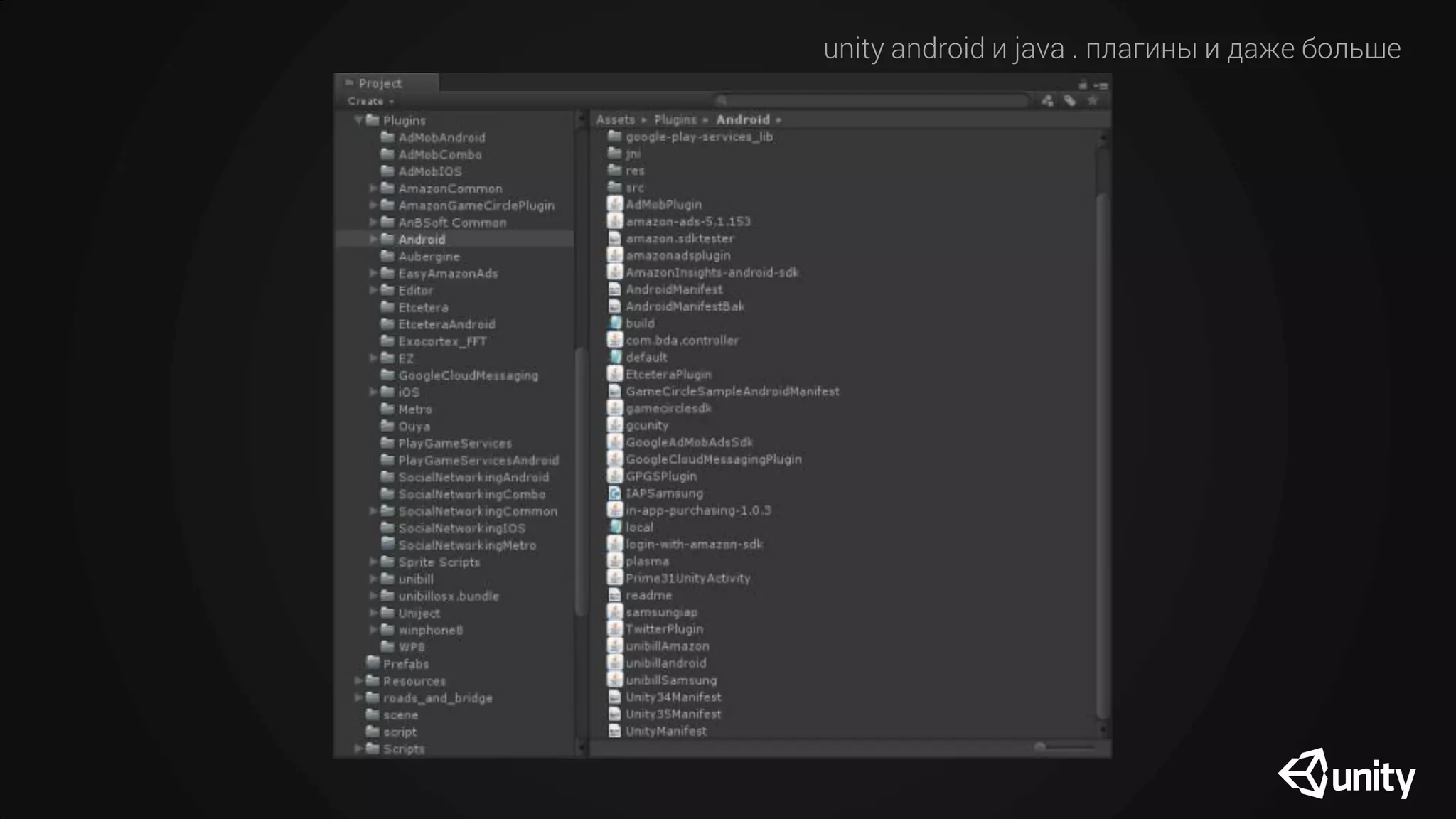The width and height of the screenshot is (1456, 819).
Task: Click the TwitterPlugin jar icon
Action: (x=615, y=628)
